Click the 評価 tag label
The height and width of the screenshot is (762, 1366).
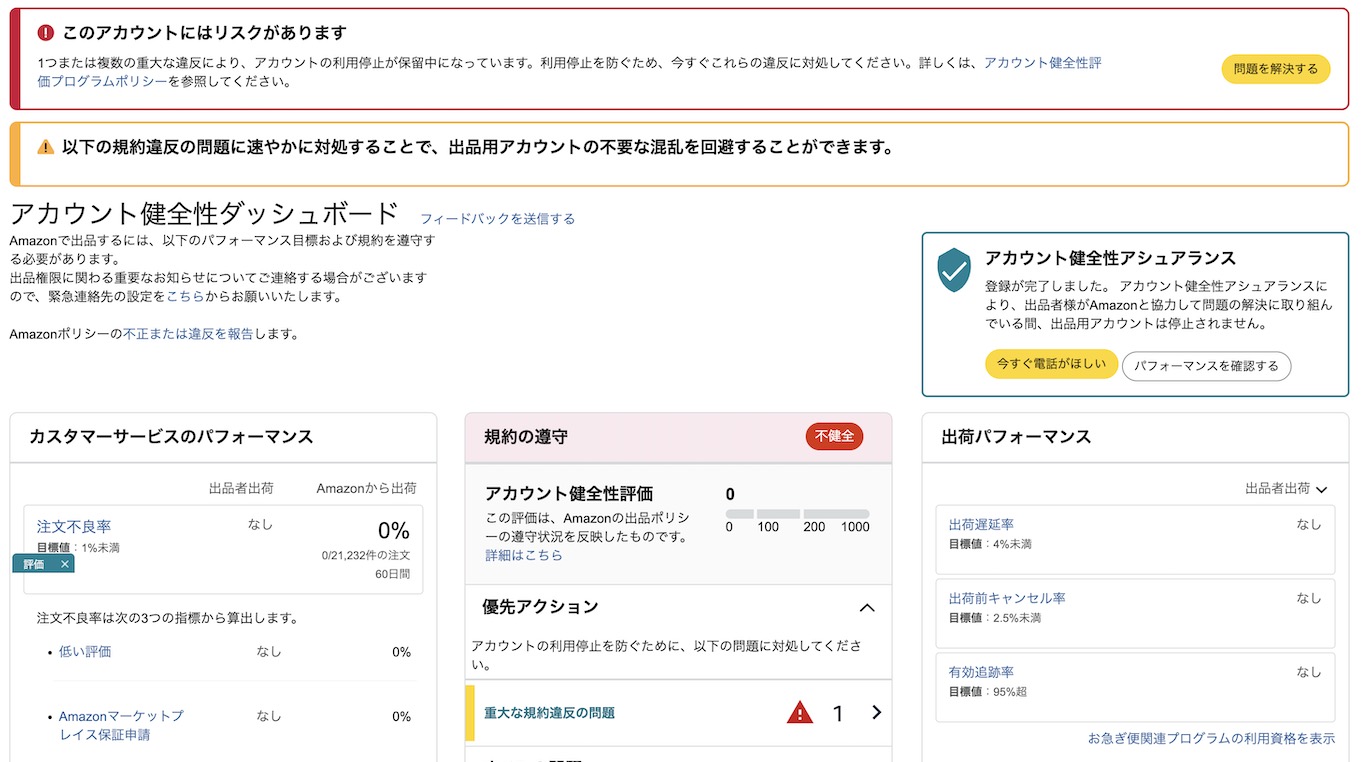[x=34, y=564]
